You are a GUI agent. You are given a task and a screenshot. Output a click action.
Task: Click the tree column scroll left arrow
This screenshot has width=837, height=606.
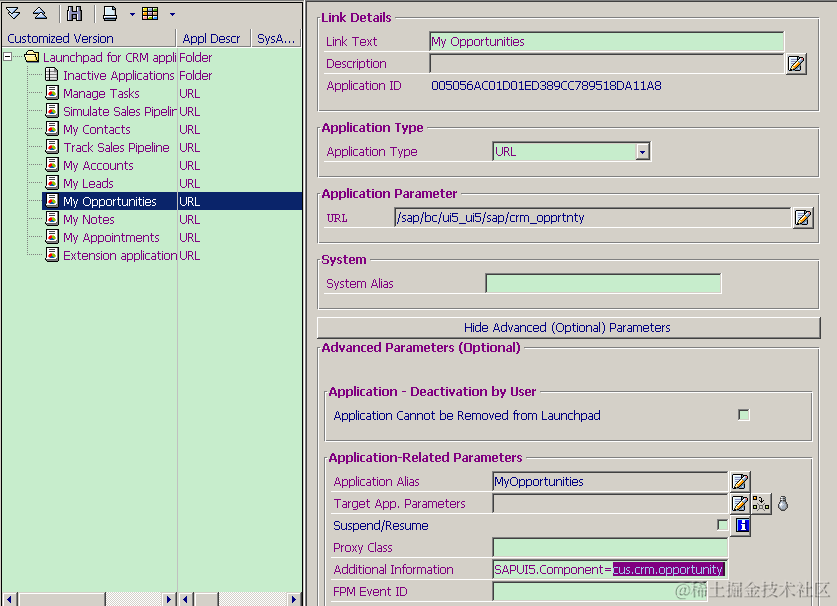coord(9,599)
